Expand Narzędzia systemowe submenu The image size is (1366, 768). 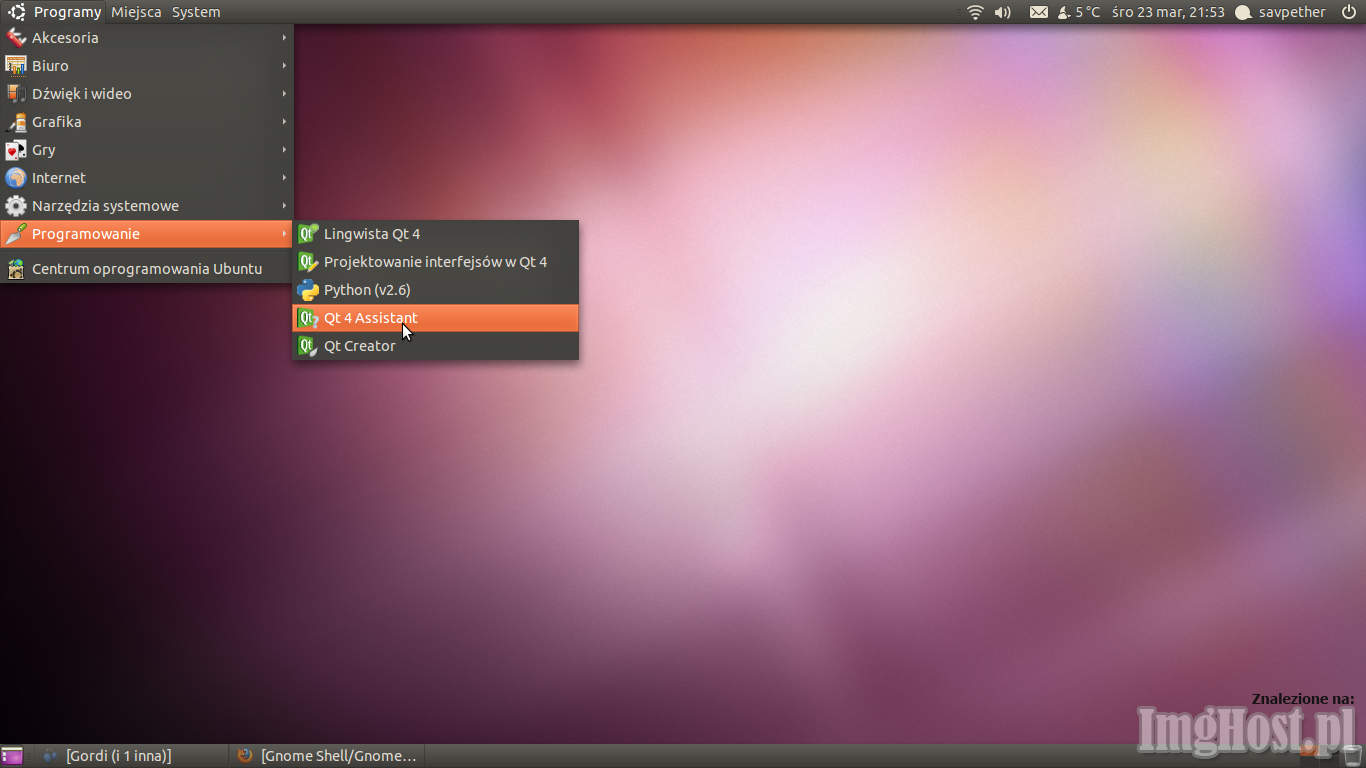146,206
